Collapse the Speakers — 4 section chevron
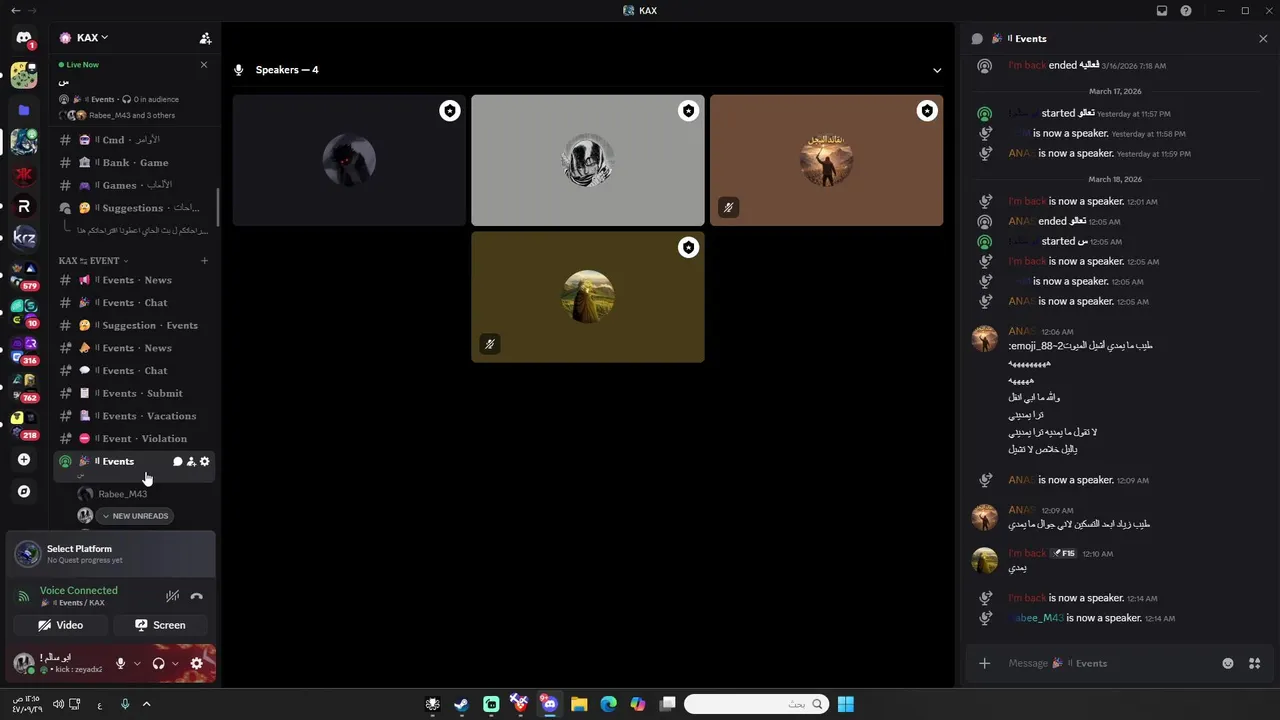This screenshot has height=720, width=1280. point(937,70)
